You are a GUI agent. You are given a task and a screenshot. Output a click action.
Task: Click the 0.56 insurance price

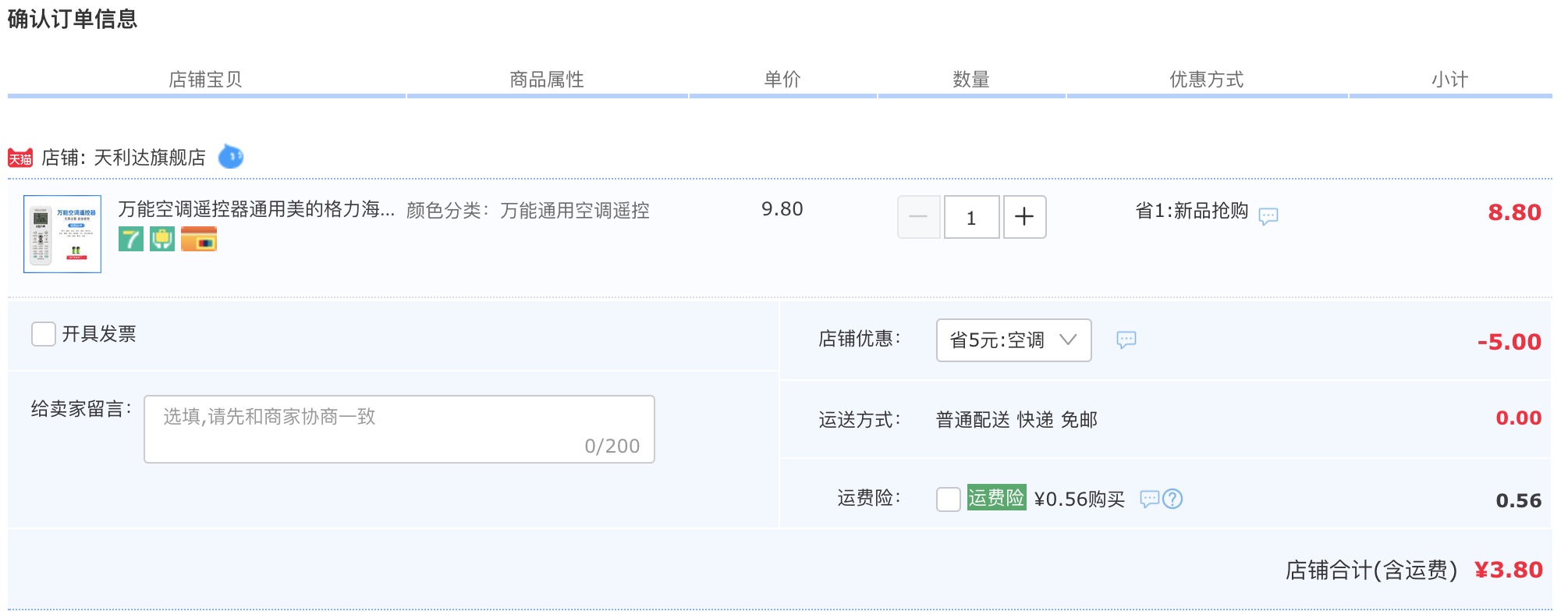pos(1519,501)
